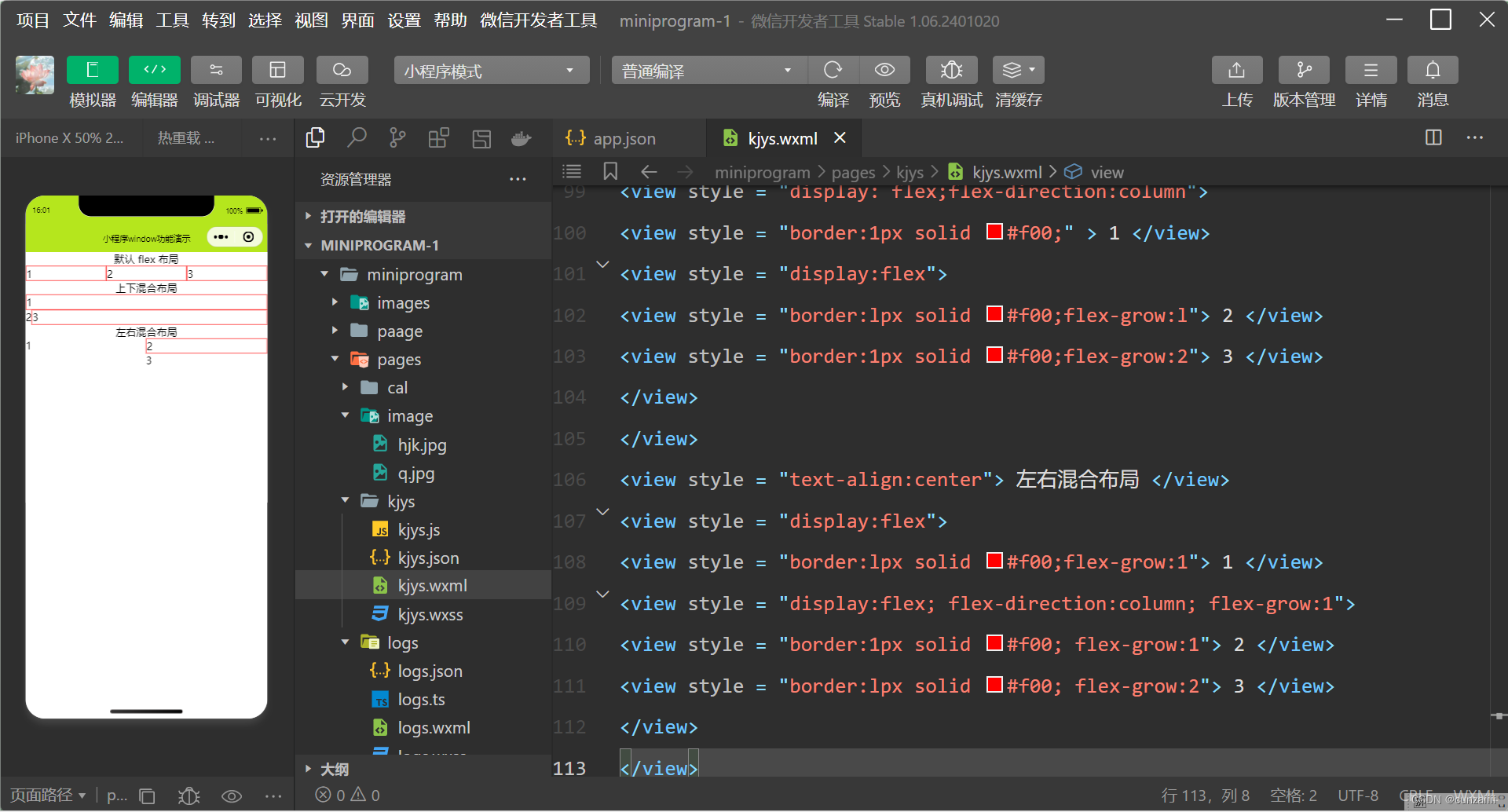Click the UTF-8 encoding indicator
1508x812 pixels.
pyautogui.click(x=1358, y=796)
